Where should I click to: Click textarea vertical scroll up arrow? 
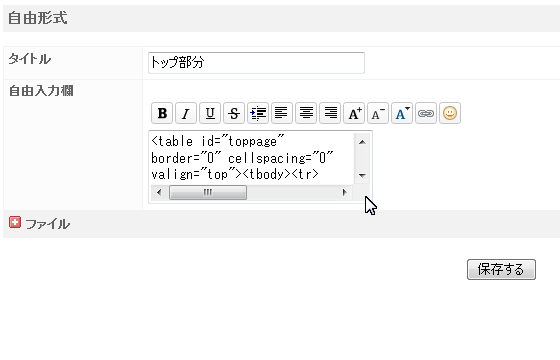pos(362,142)
